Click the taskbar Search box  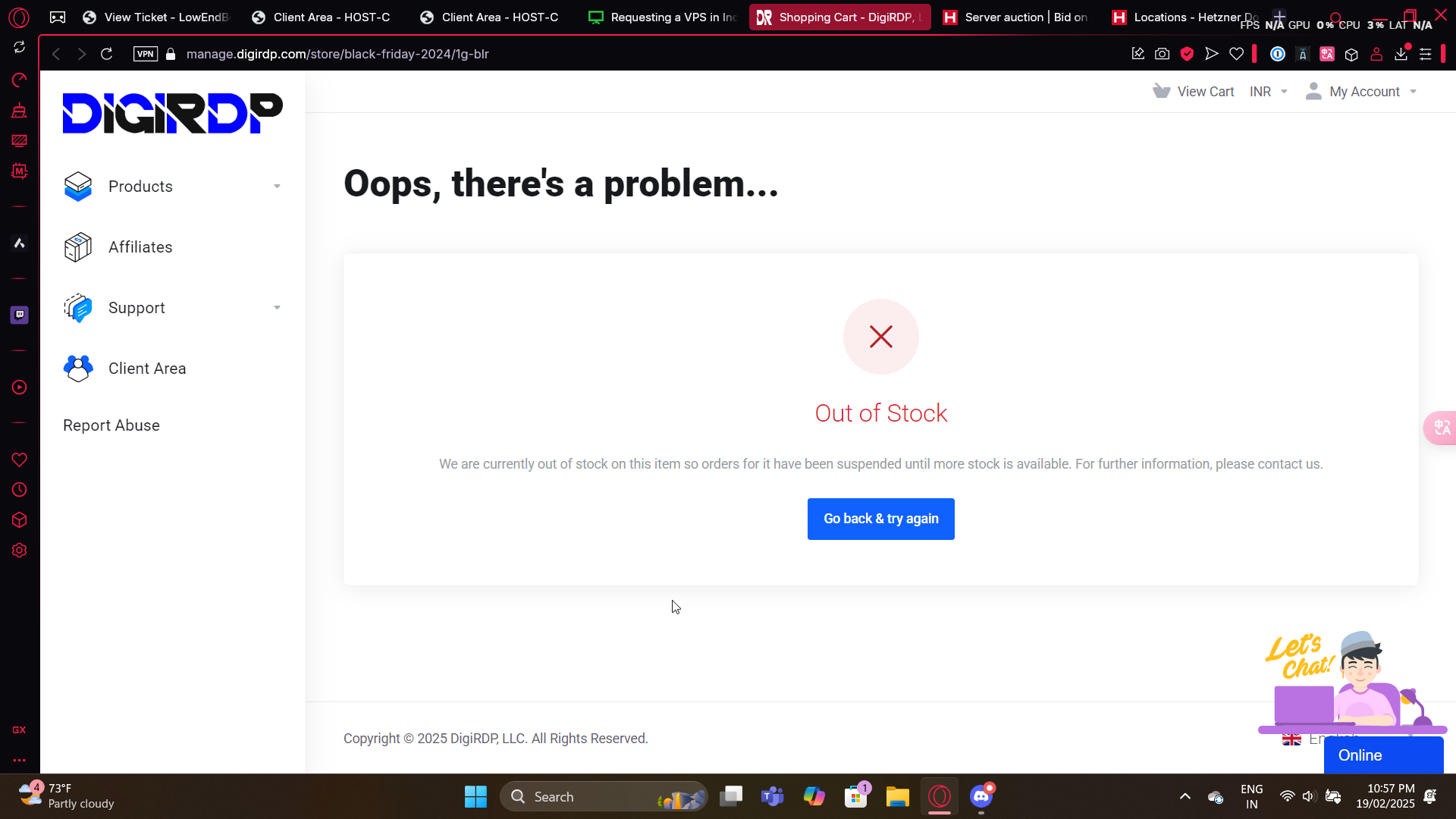[x=604, y=796]
